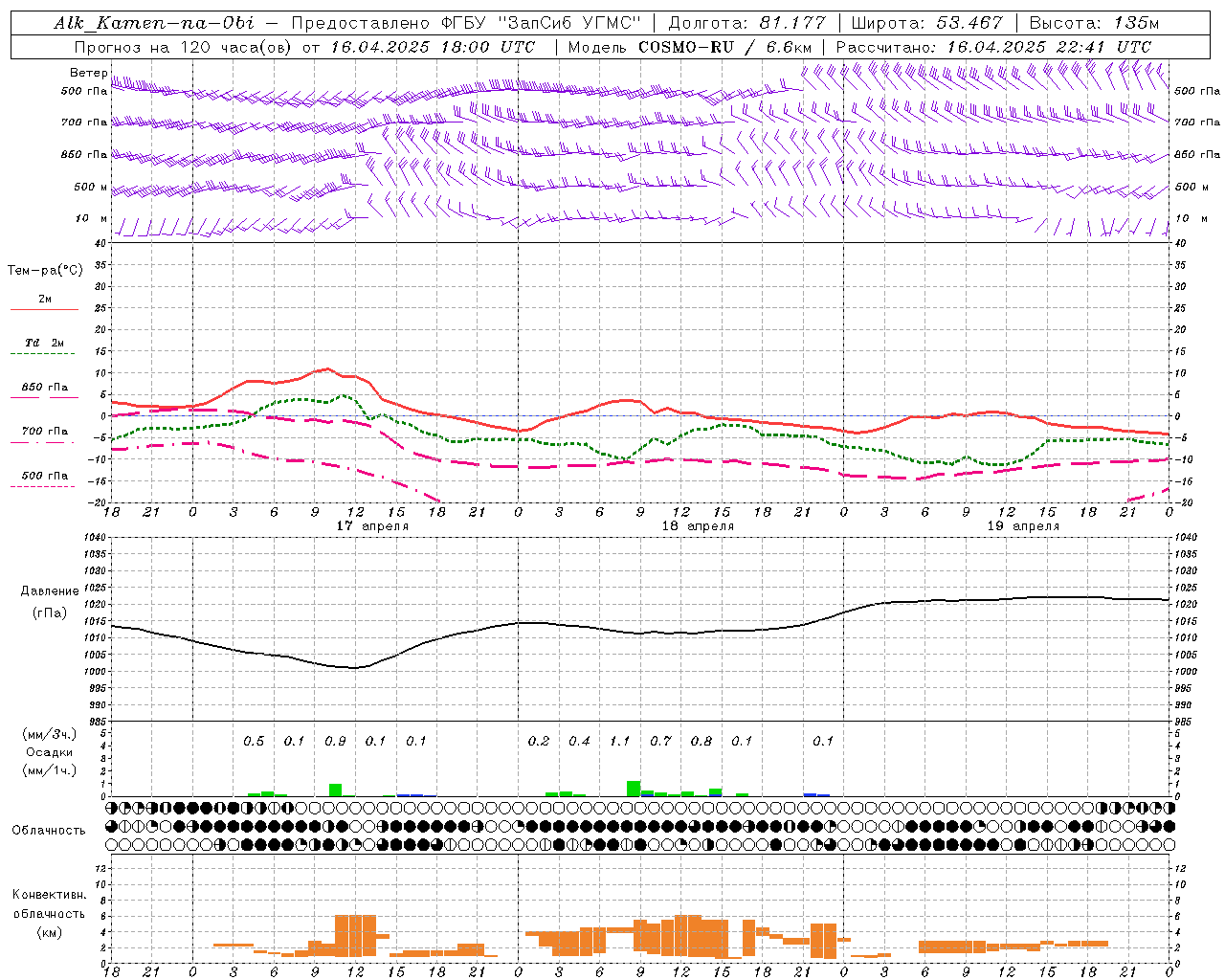
Task: Click the solid red line sample under 2м
Action: [x=44, y=310]
